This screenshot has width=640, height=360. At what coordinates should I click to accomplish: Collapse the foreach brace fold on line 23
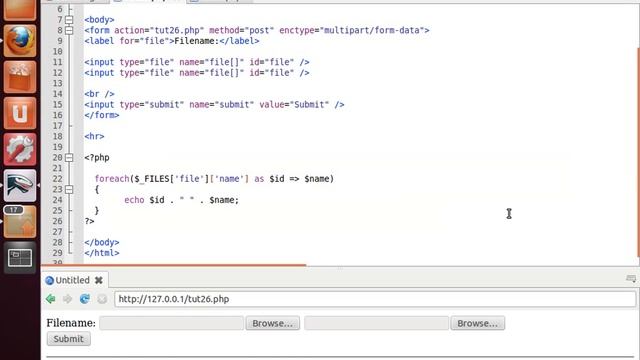(x=69, y=189)
